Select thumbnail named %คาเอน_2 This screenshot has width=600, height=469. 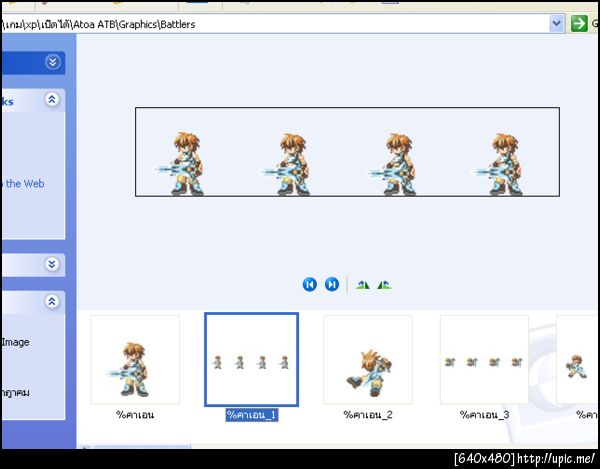pyautogui.click(x=368, y=360)
